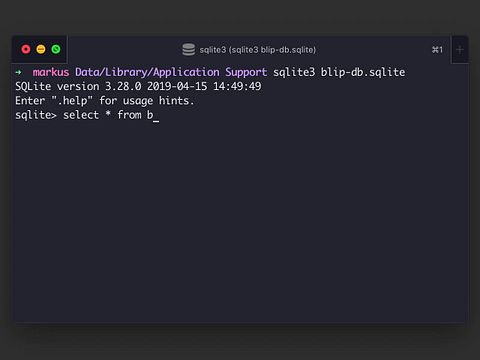Click the ⌘1 tab shortcut indicator
Screen dimensions: 480x360
[437, 50]
